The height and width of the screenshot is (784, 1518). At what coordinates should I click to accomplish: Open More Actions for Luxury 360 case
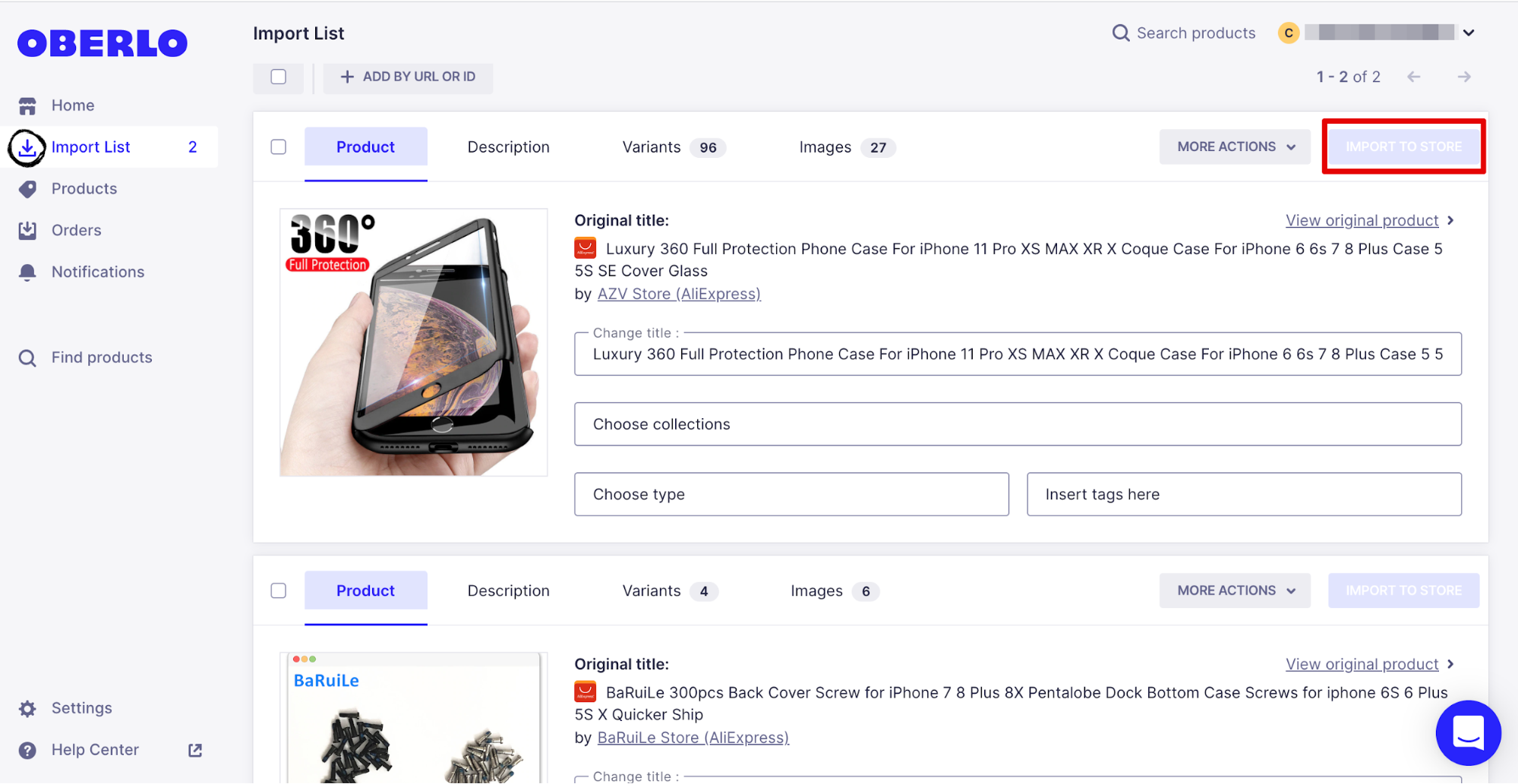1235,146
